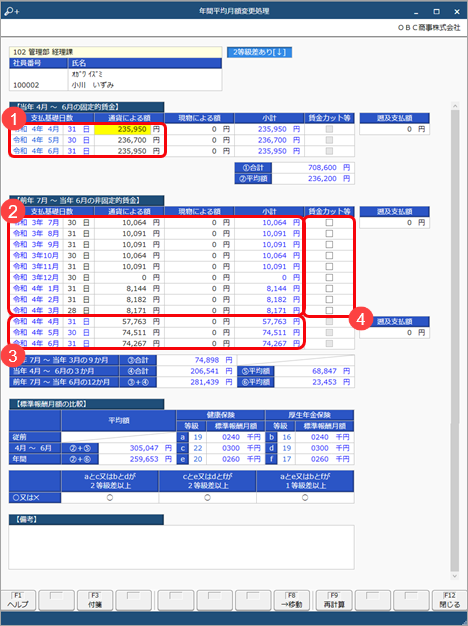Screen dimensions: 468x626
Task: Check the 賃金カット等 box for 令和3年9月
Action: 329,245
